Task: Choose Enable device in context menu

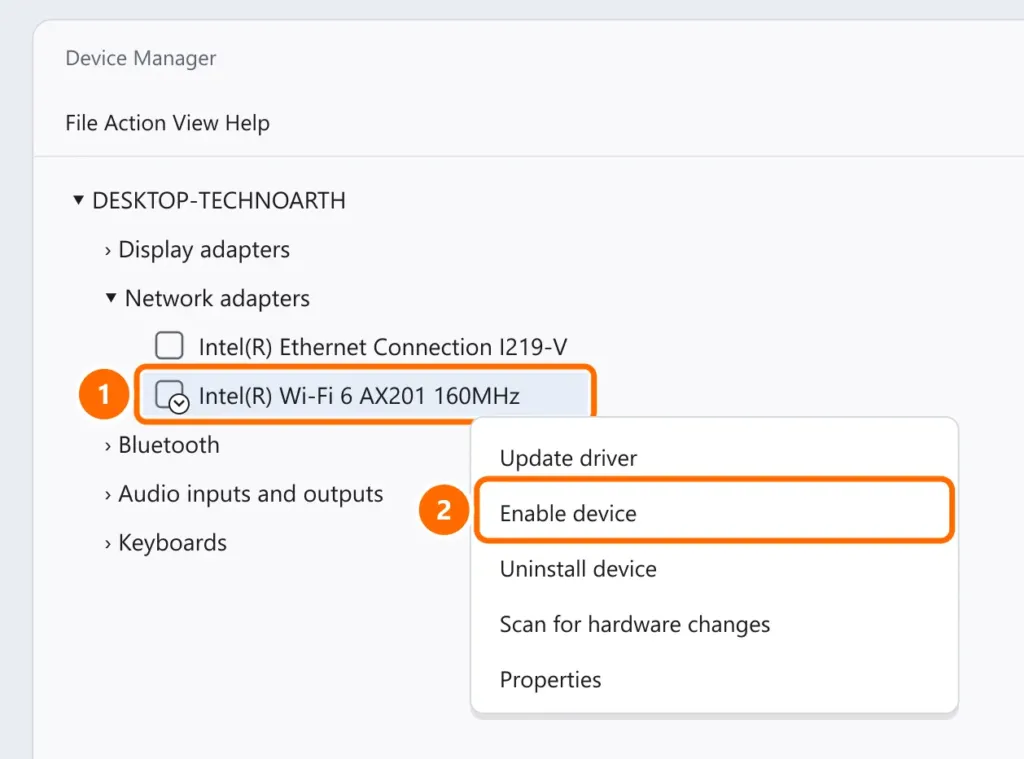Action: coord(714,513)
